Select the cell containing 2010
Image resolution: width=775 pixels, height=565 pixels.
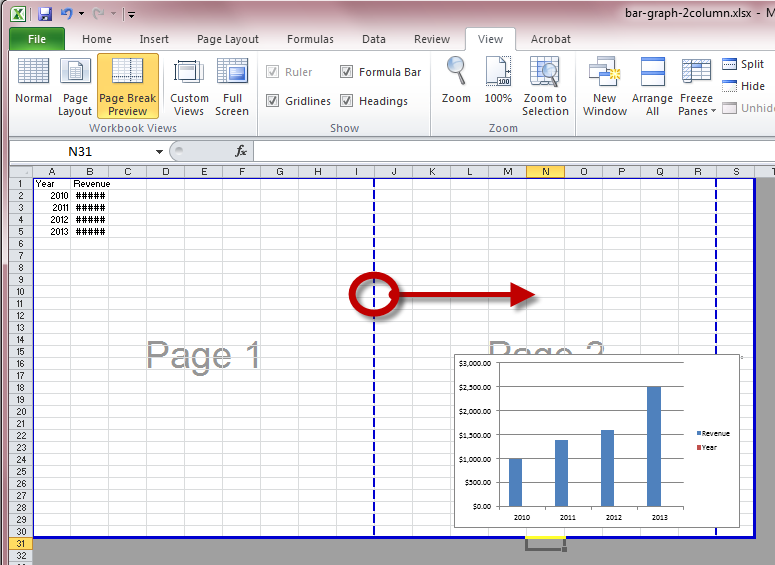click(52, 196)
